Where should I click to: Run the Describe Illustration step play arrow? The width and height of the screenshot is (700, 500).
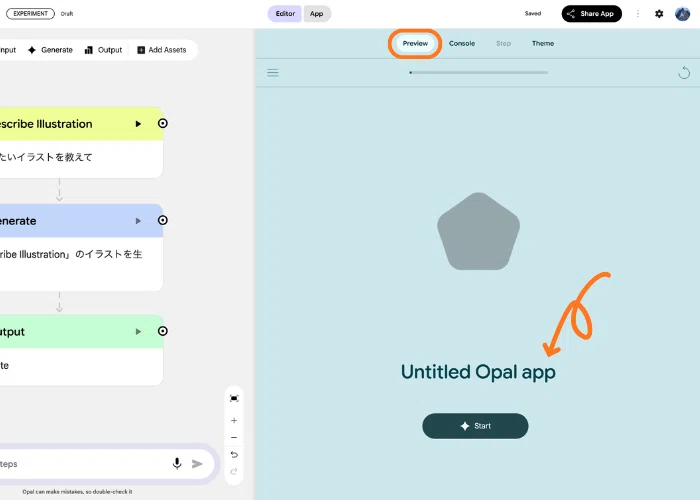point(138,124)
